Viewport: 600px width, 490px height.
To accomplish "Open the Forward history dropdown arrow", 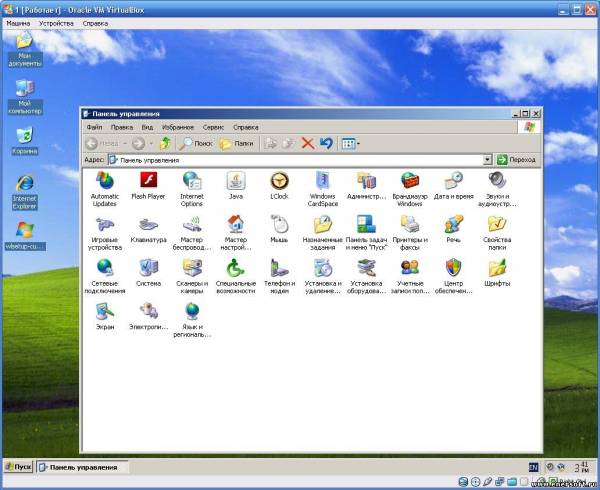I will coord(151,144).
